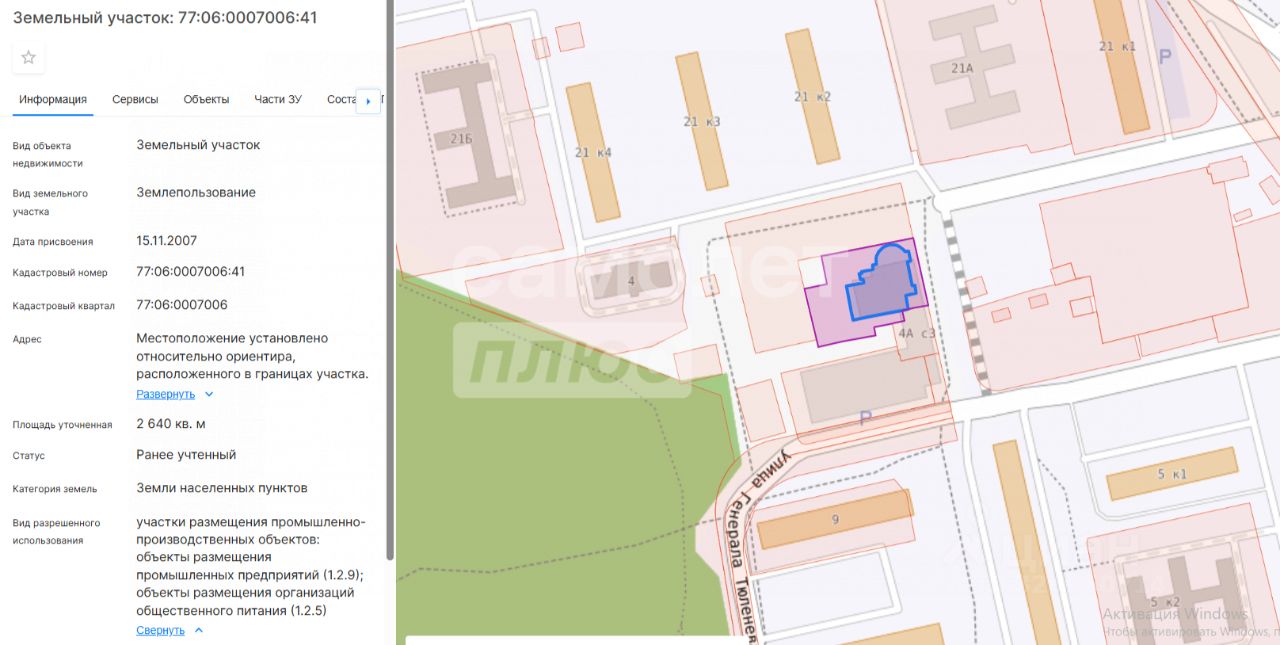Screen dimensions: 1280x645
Task: Switch to the Сервисы tab
Action: pyautogui.click(x=135, y=99)
